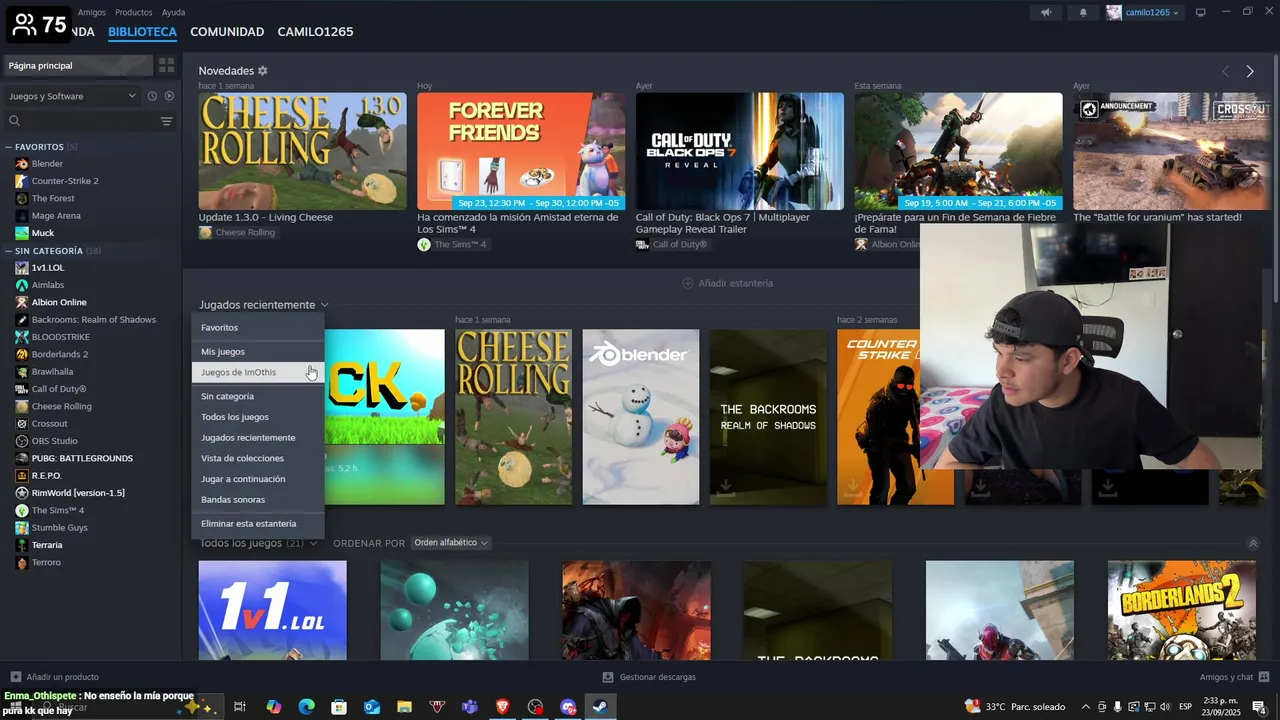The height and width of the screenshot is (720, 1280).
Task: Choose Vista de colecciones option
Action: [x=258, y=458]
